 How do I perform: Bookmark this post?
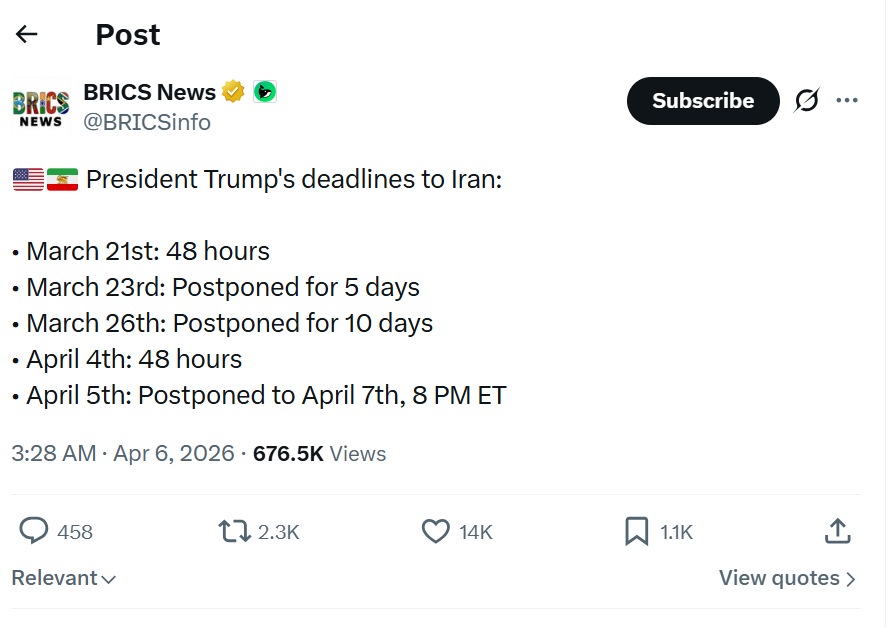[636, 531]
